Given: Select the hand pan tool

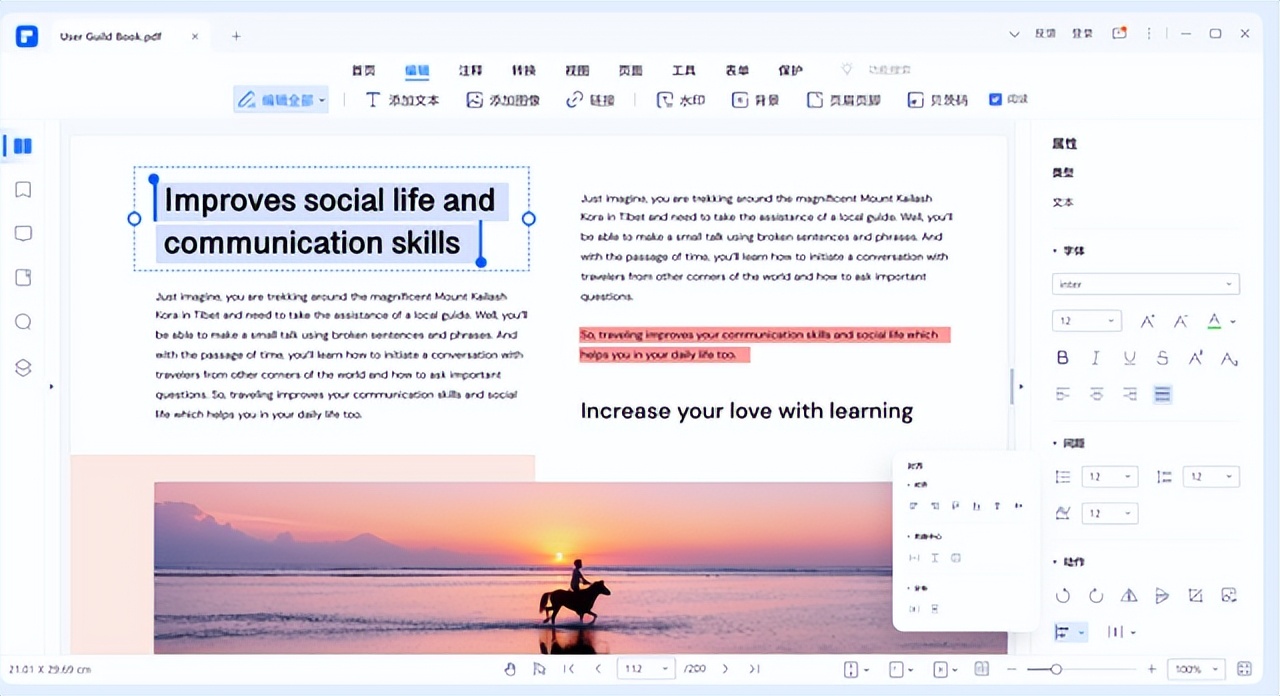Looking at the screenshot, I should (x=510, y=669).
